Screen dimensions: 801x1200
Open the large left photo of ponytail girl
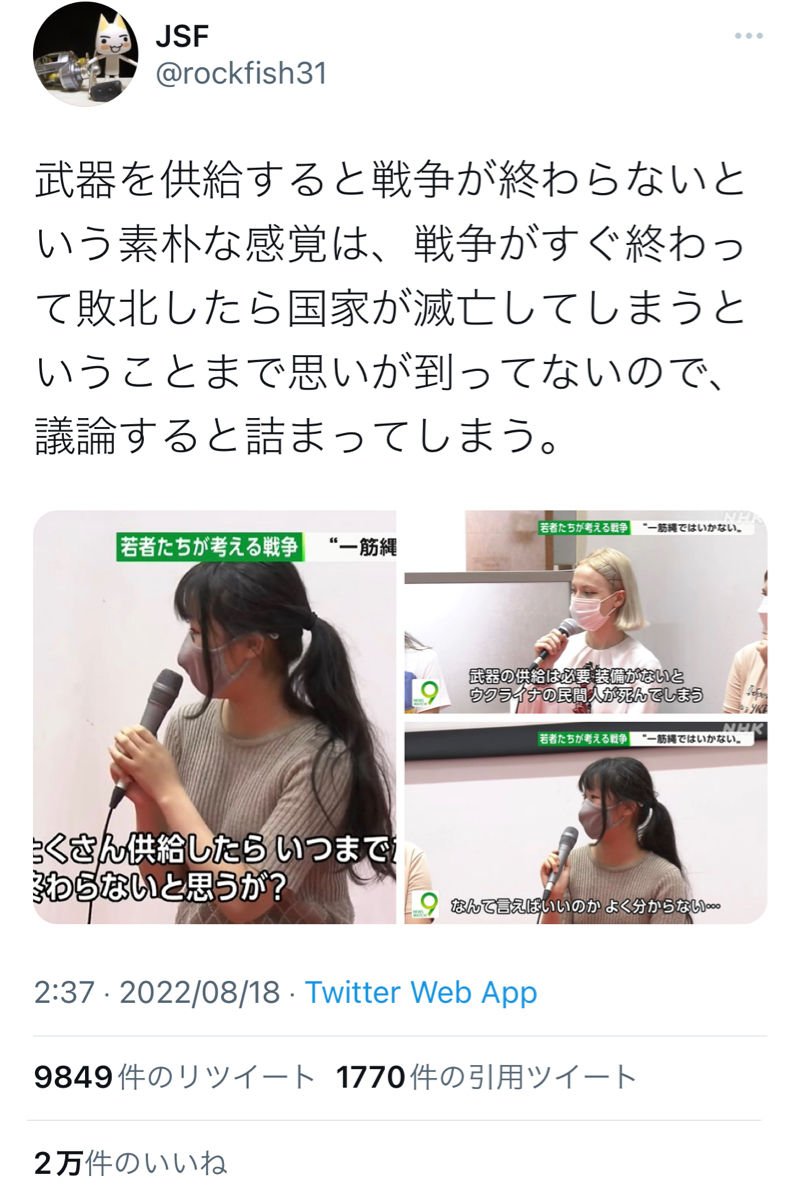pos(215,717)
